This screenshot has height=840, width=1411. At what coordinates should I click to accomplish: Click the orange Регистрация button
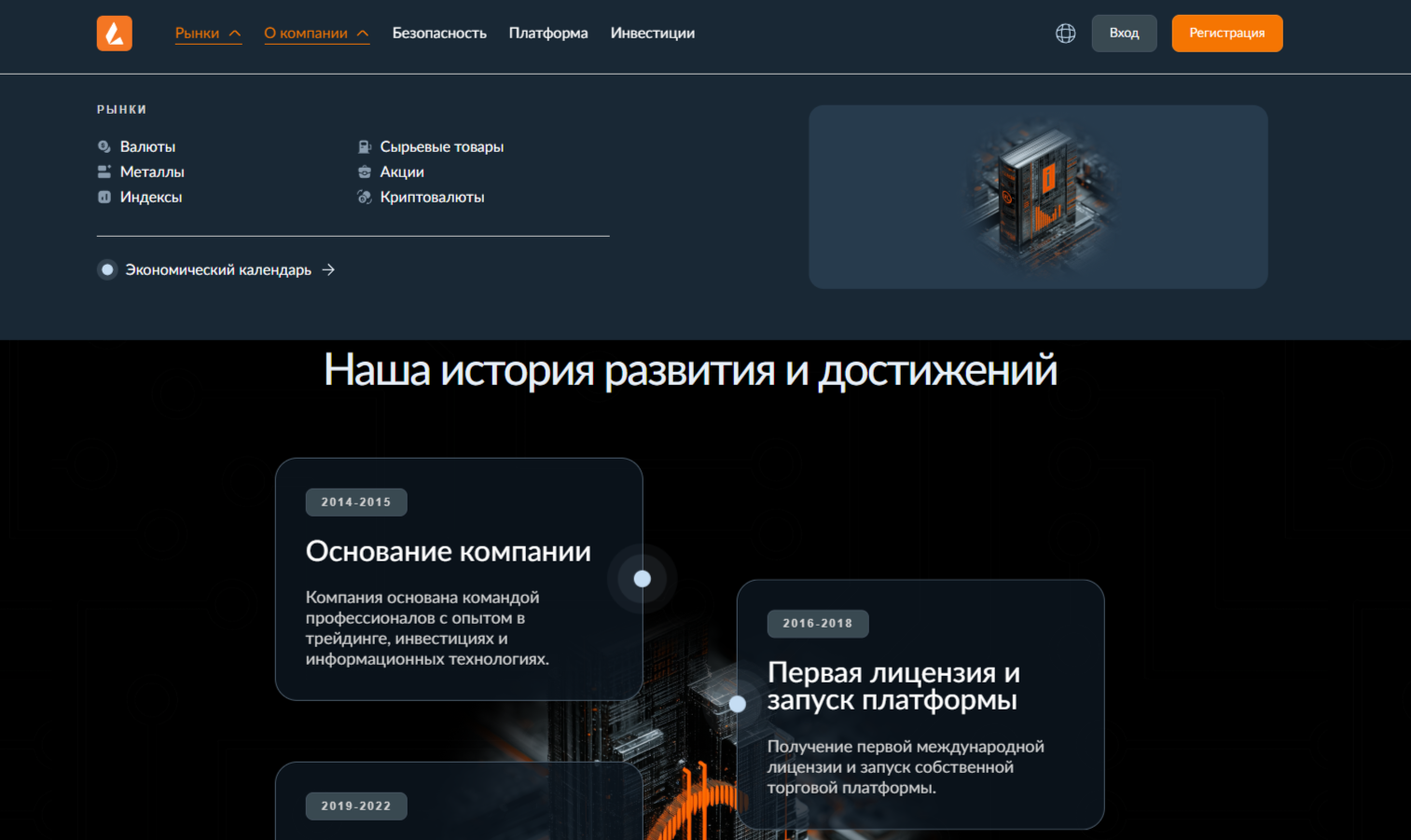coord(1226,34)
